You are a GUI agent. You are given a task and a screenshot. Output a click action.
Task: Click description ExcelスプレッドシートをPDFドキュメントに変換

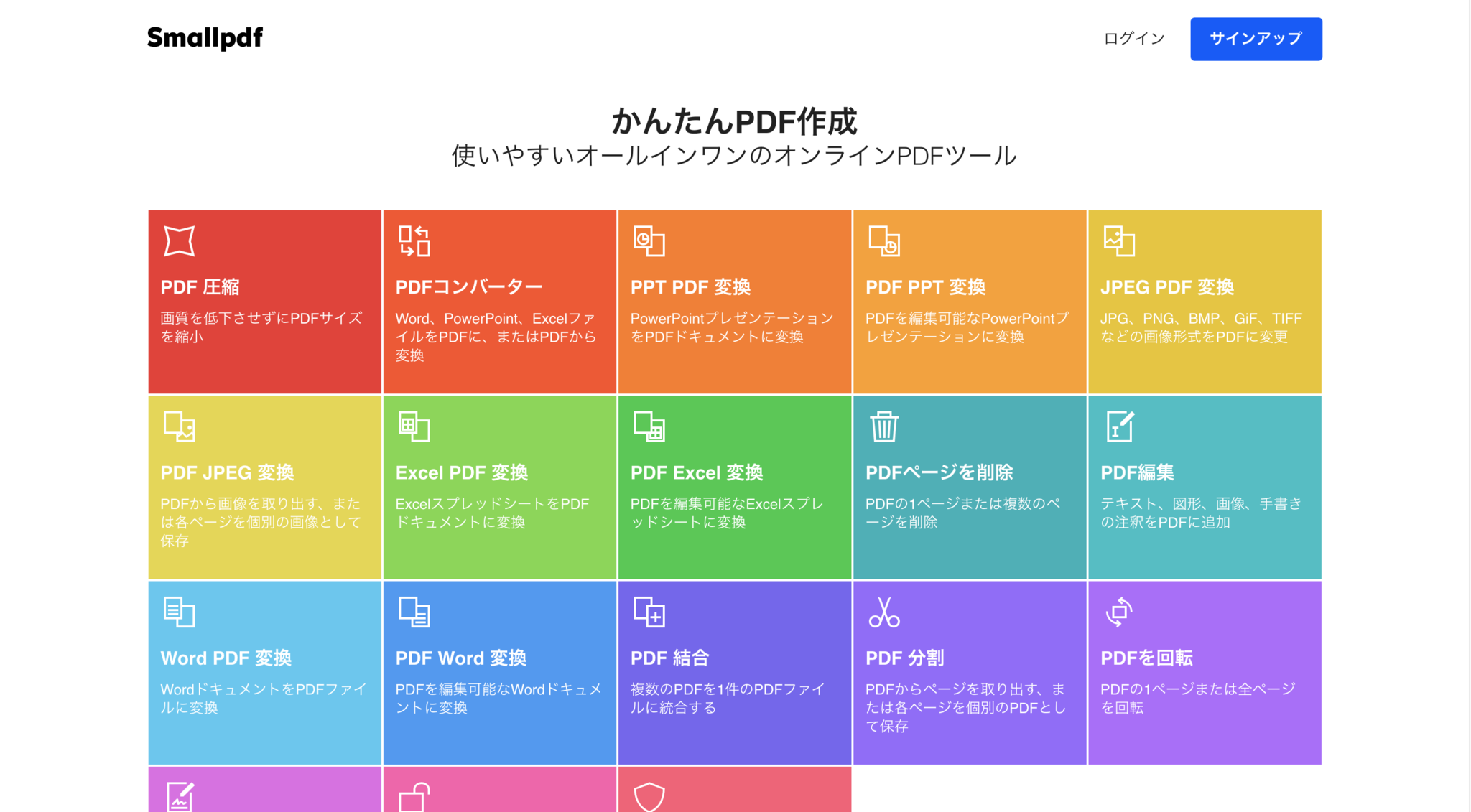(x=492, y=513)
